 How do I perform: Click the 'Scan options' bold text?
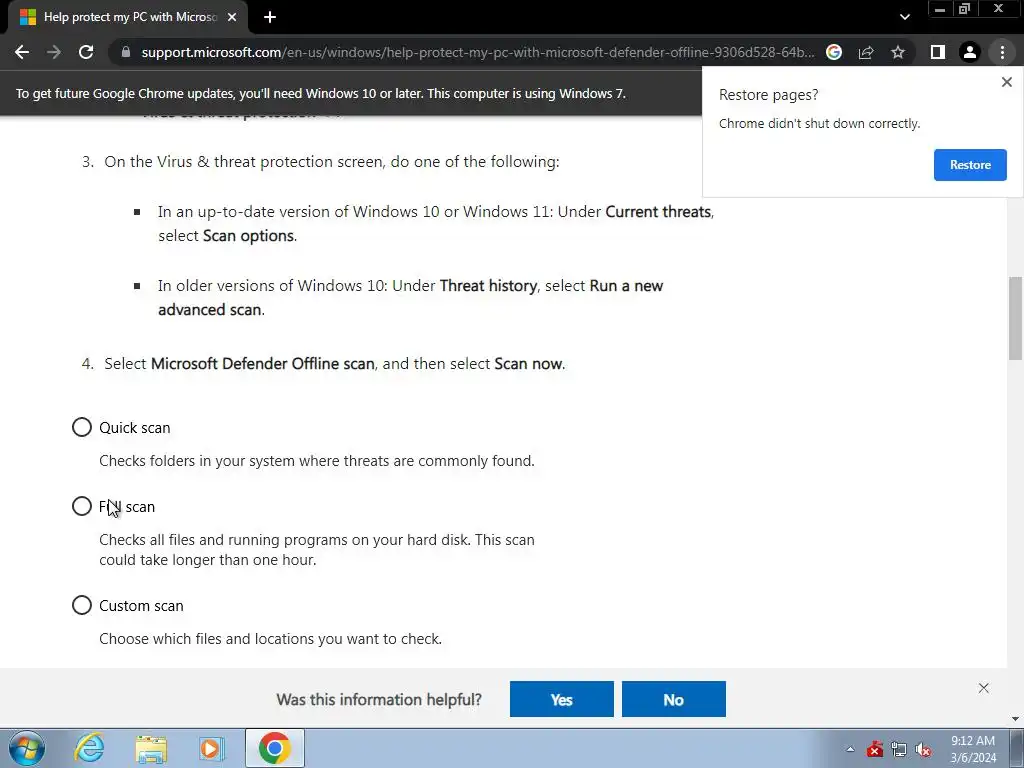pos(248,236)
